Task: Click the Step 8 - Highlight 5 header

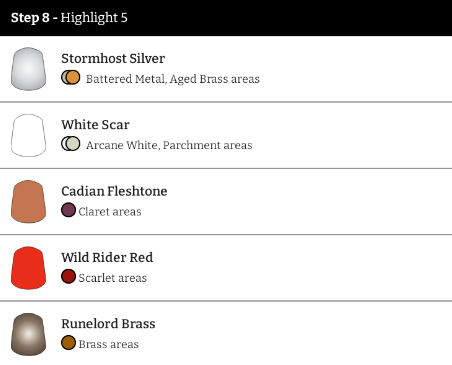Action: tap(226, 18)
